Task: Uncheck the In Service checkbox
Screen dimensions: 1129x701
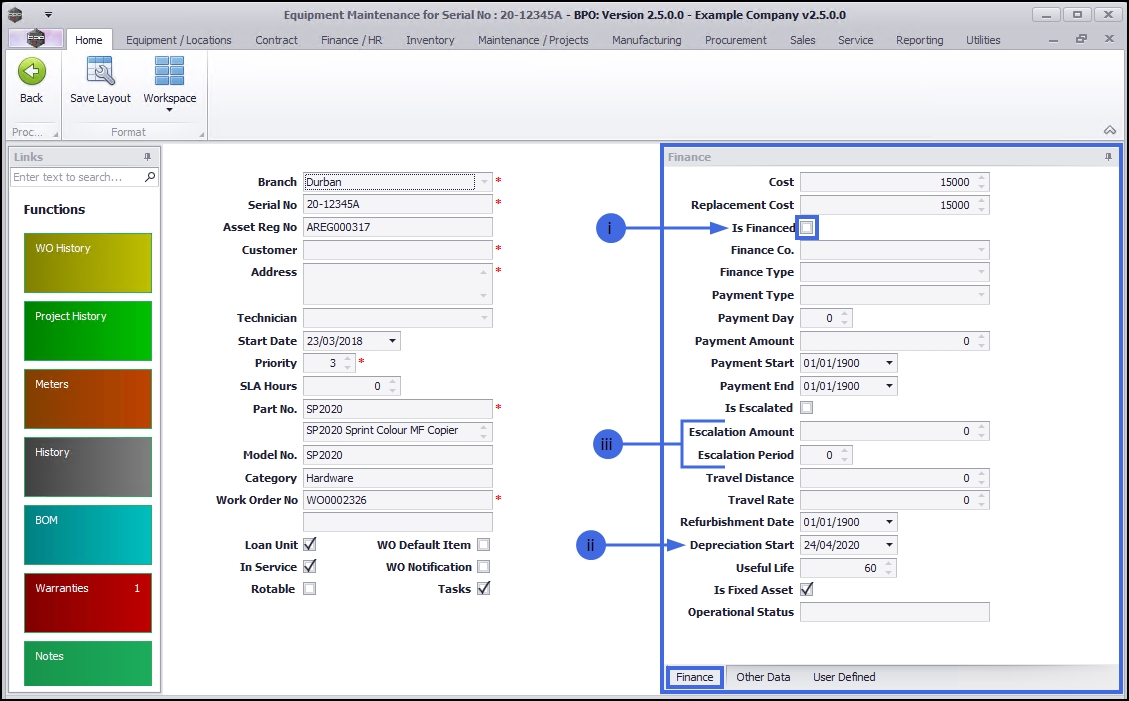Action: tap(310, 567)
